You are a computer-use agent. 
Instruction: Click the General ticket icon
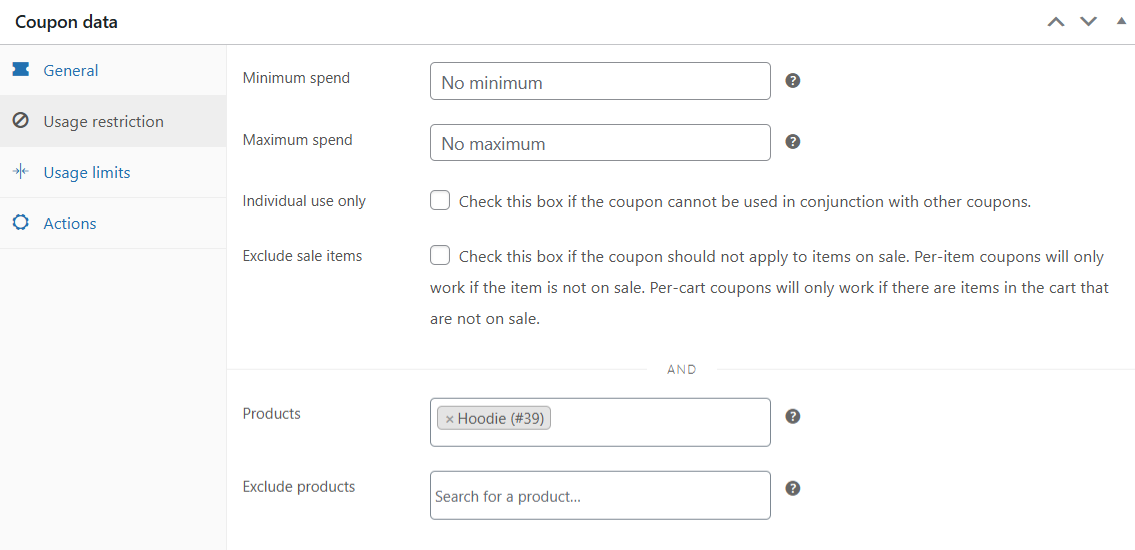coord(21,69)
